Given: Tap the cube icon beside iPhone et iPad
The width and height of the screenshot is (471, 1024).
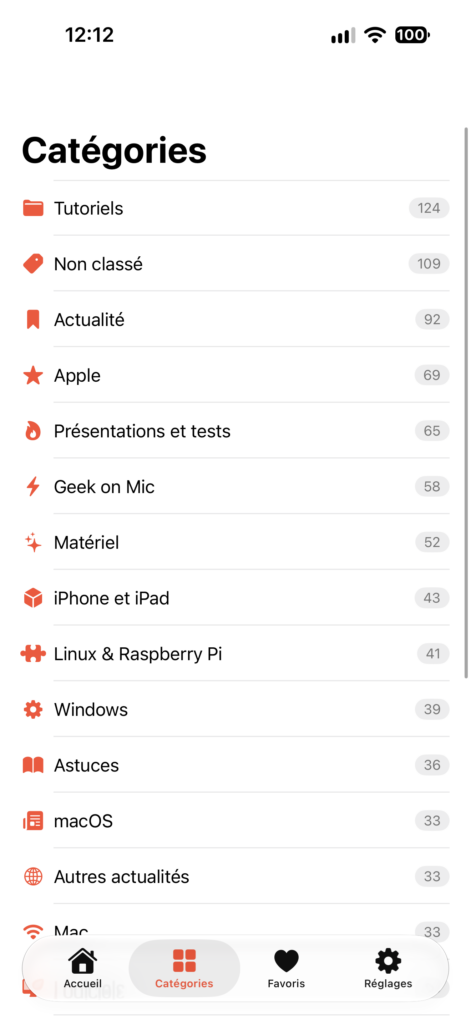Looking at the screenshot, I should (33, 598).
